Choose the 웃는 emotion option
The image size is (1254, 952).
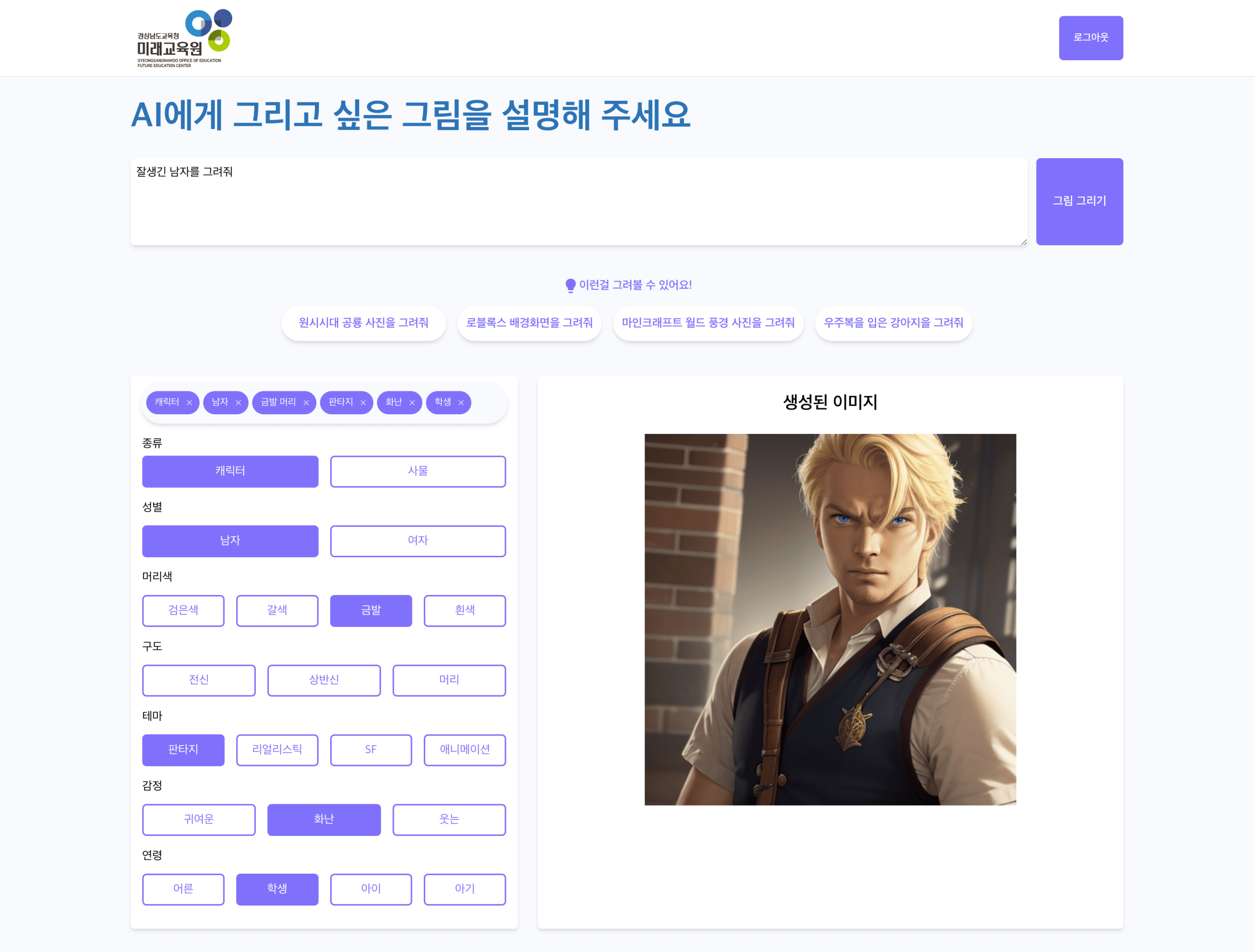[449, 819]
